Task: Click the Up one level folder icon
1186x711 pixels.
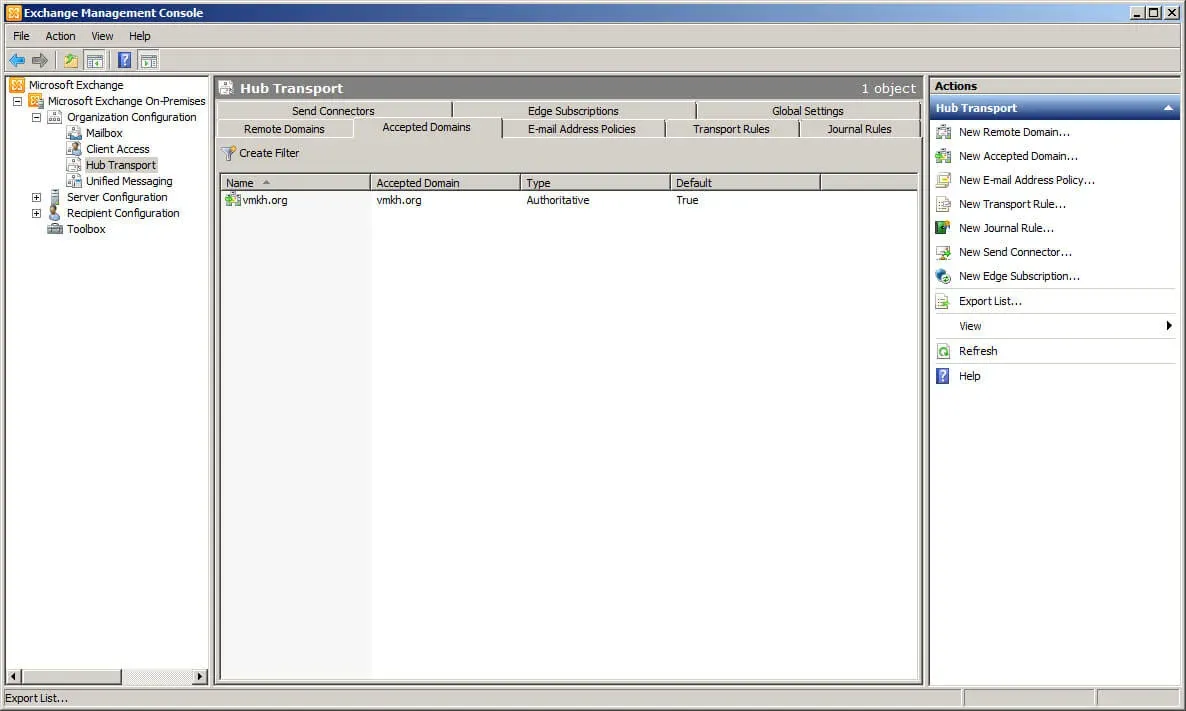Action: pos(70,61)
